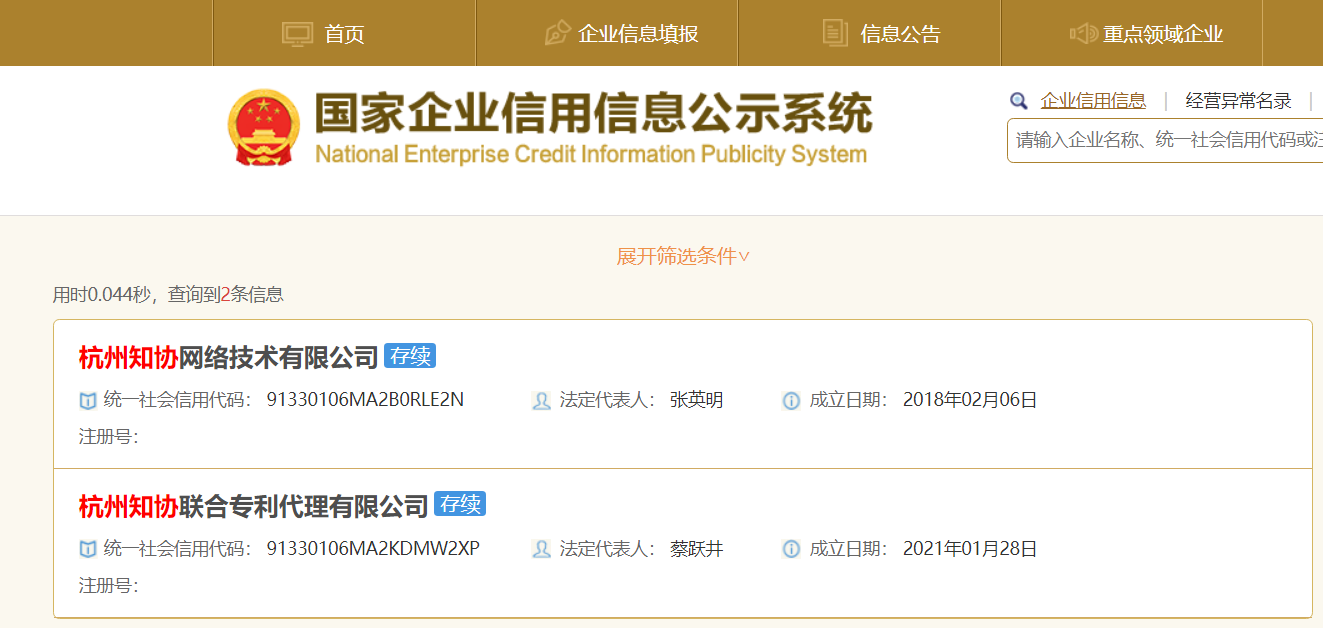Click the 国家企业信用信息公示系统 site title

point(593,113)
